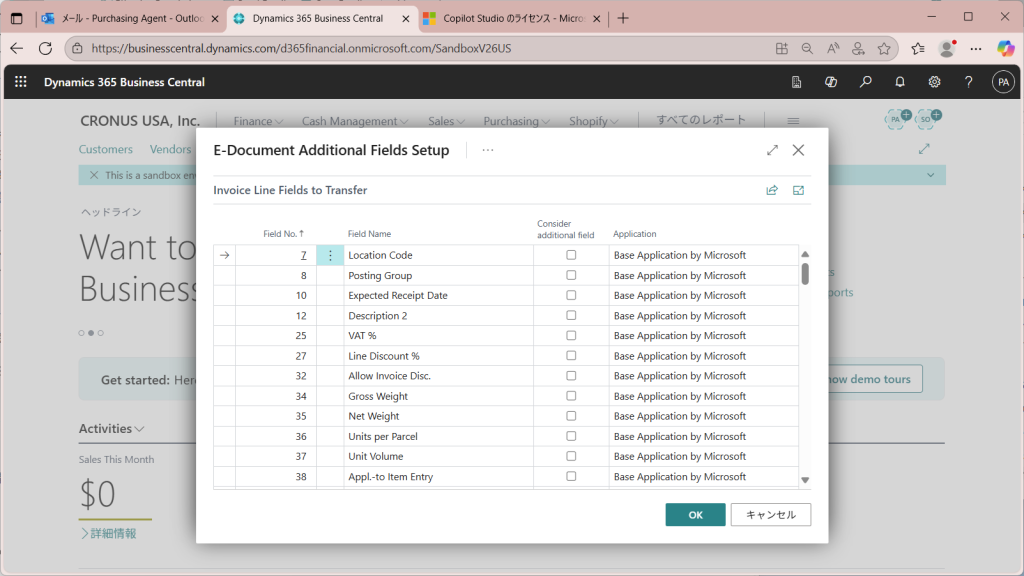Click the scroll down arrow in field list
Viewport: 1024px width, 576px height.
pyautogui.click(x=805, y=480)
